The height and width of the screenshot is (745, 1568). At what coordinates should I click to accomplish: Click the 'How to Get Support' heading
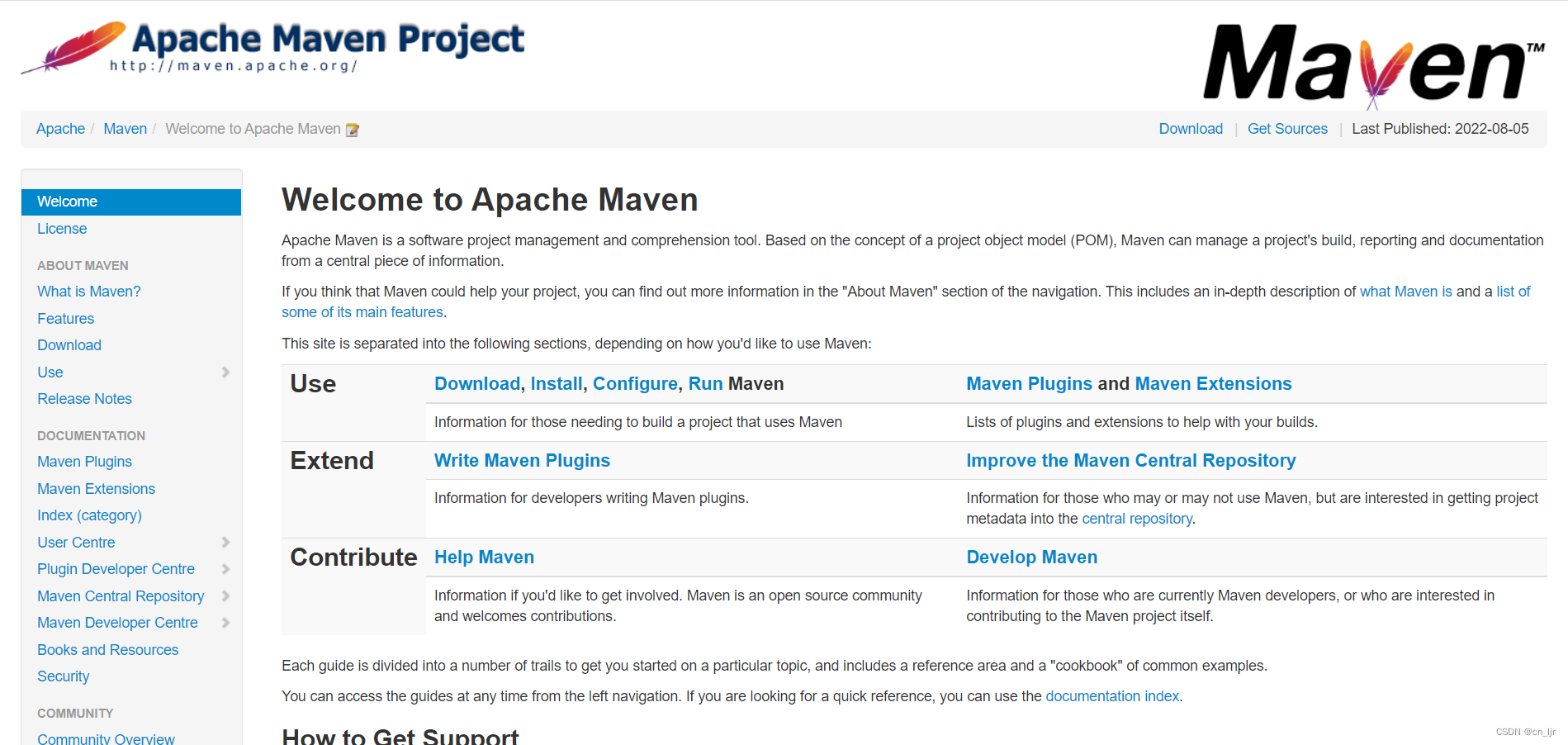pyautogui.click(x=400, y=735)
